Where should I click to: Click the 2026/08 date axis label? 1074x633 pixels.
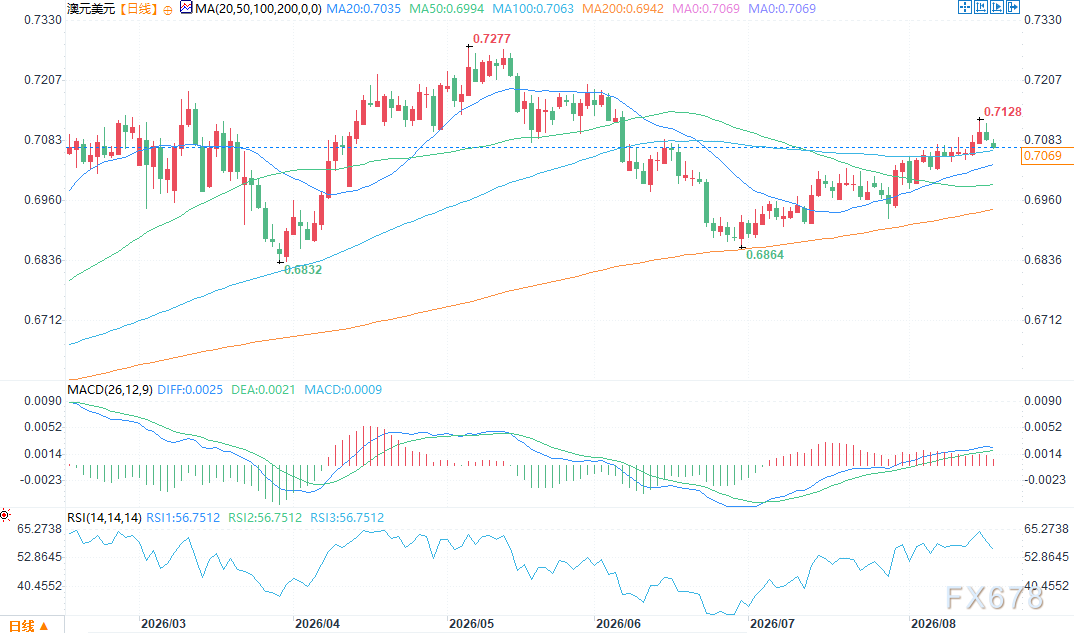(933, 624)
